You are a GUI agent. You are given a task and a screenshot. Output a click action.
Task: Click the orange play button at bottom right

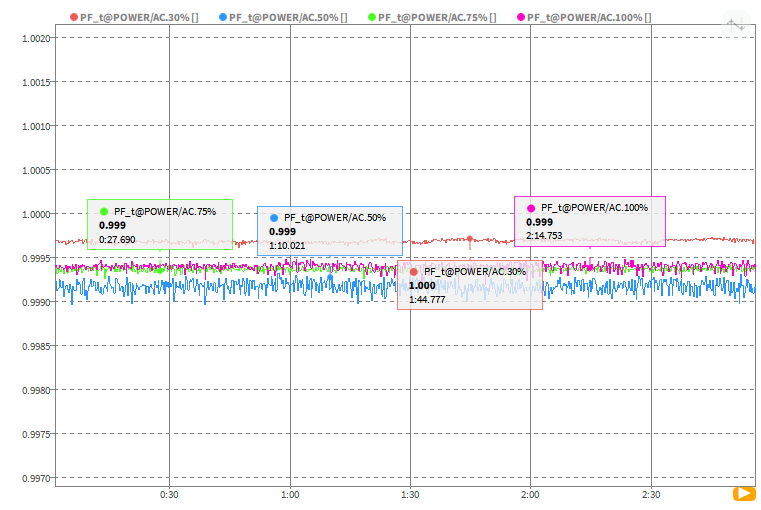click(743, 493)
